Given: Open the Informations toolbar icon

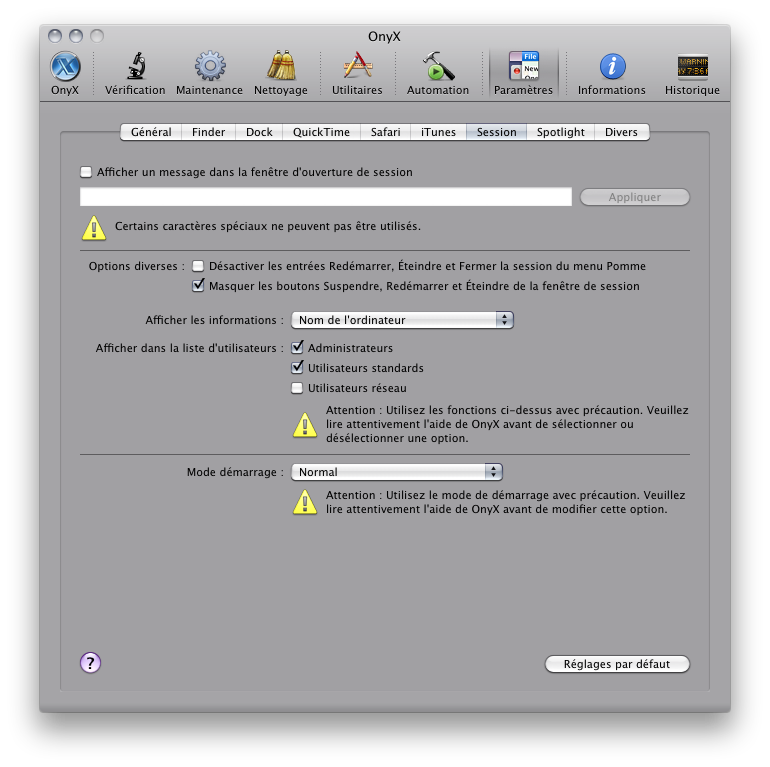Looking at the screenshot, I should (611, 67).
